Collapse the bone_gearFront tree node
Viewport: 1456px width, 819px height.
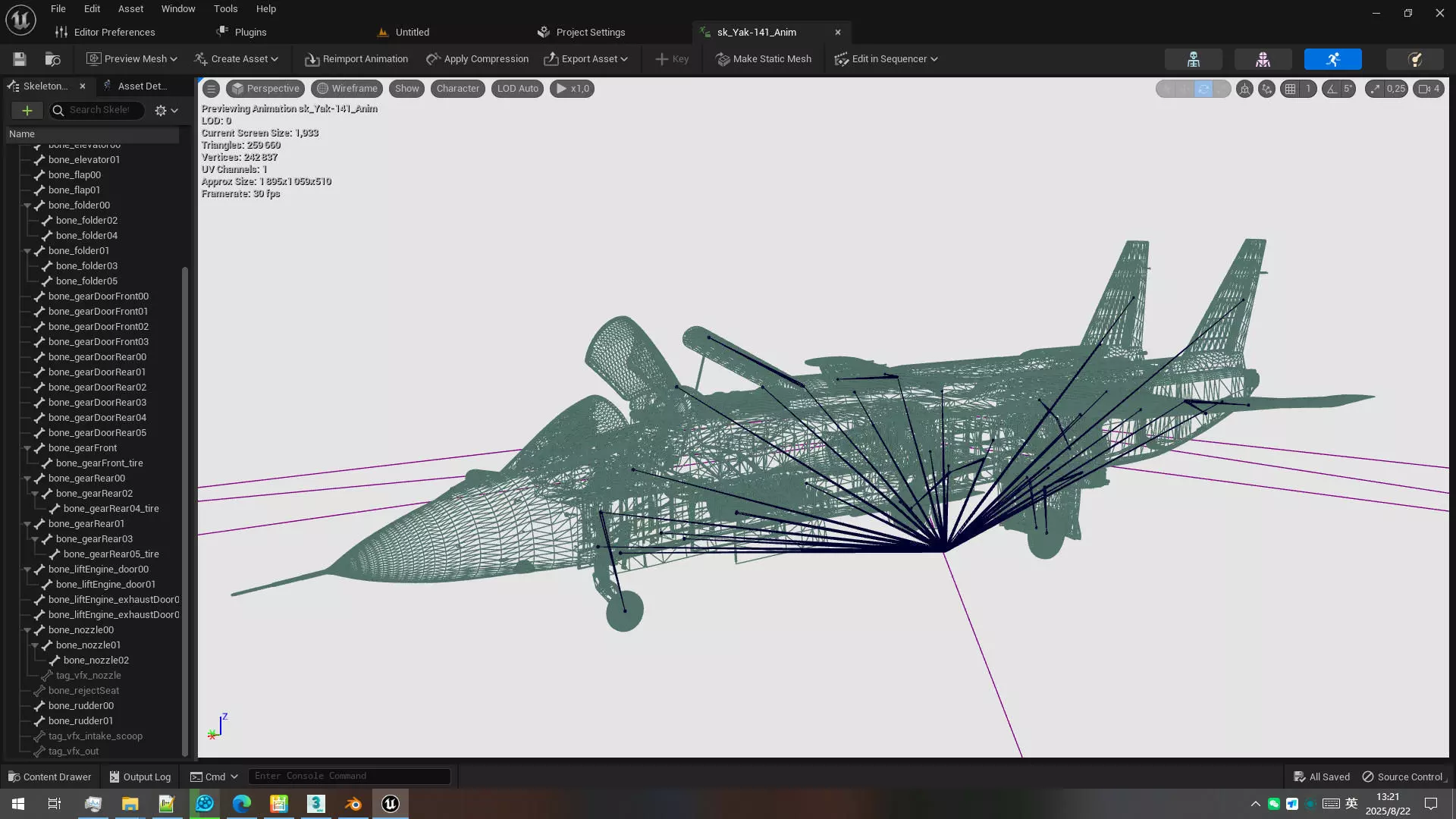tap(27, 448)
